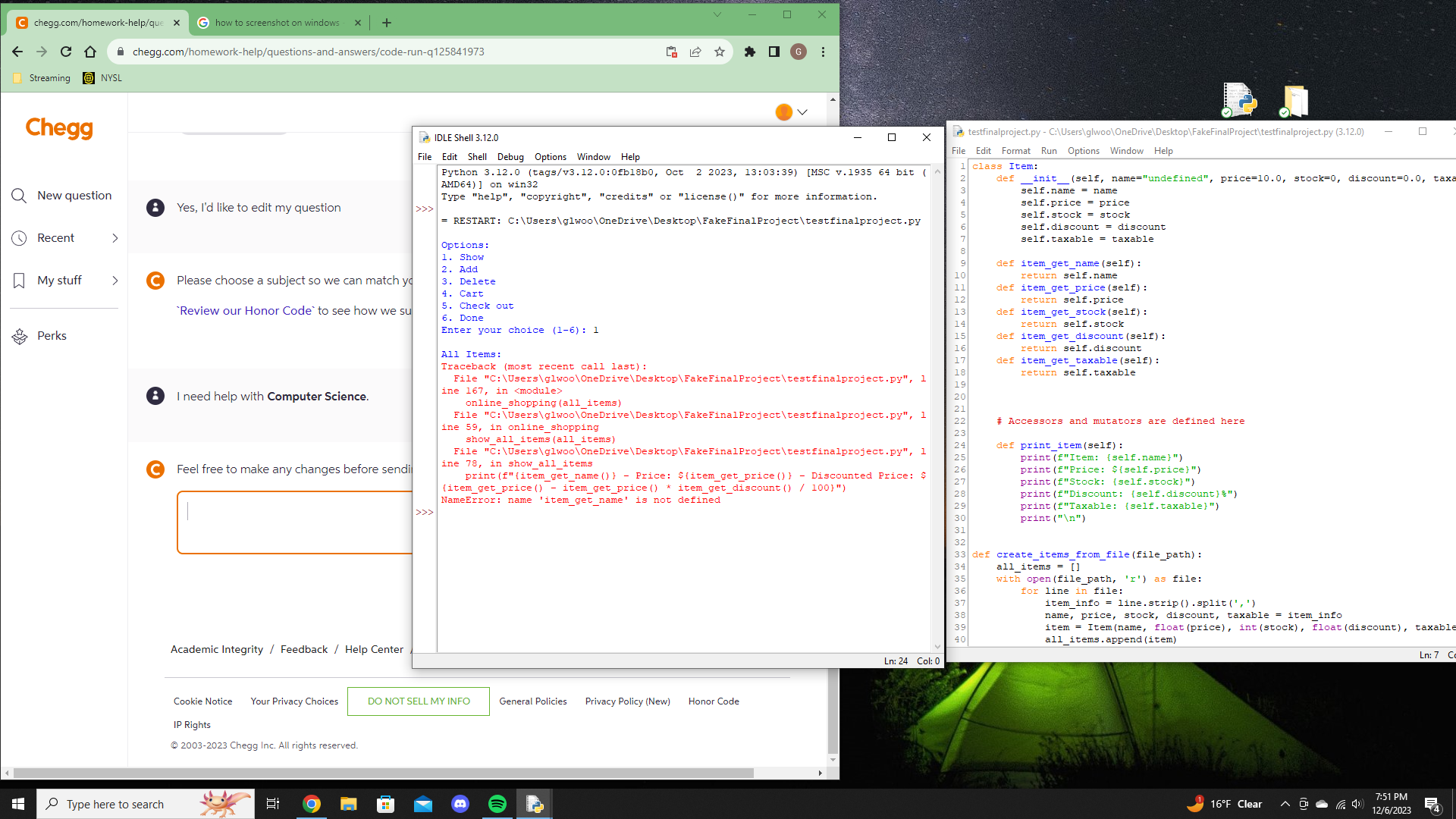This screenshot has width=1456, height=819.
Task: Click New question in Chegg sidebar
Action: point(74,196)
